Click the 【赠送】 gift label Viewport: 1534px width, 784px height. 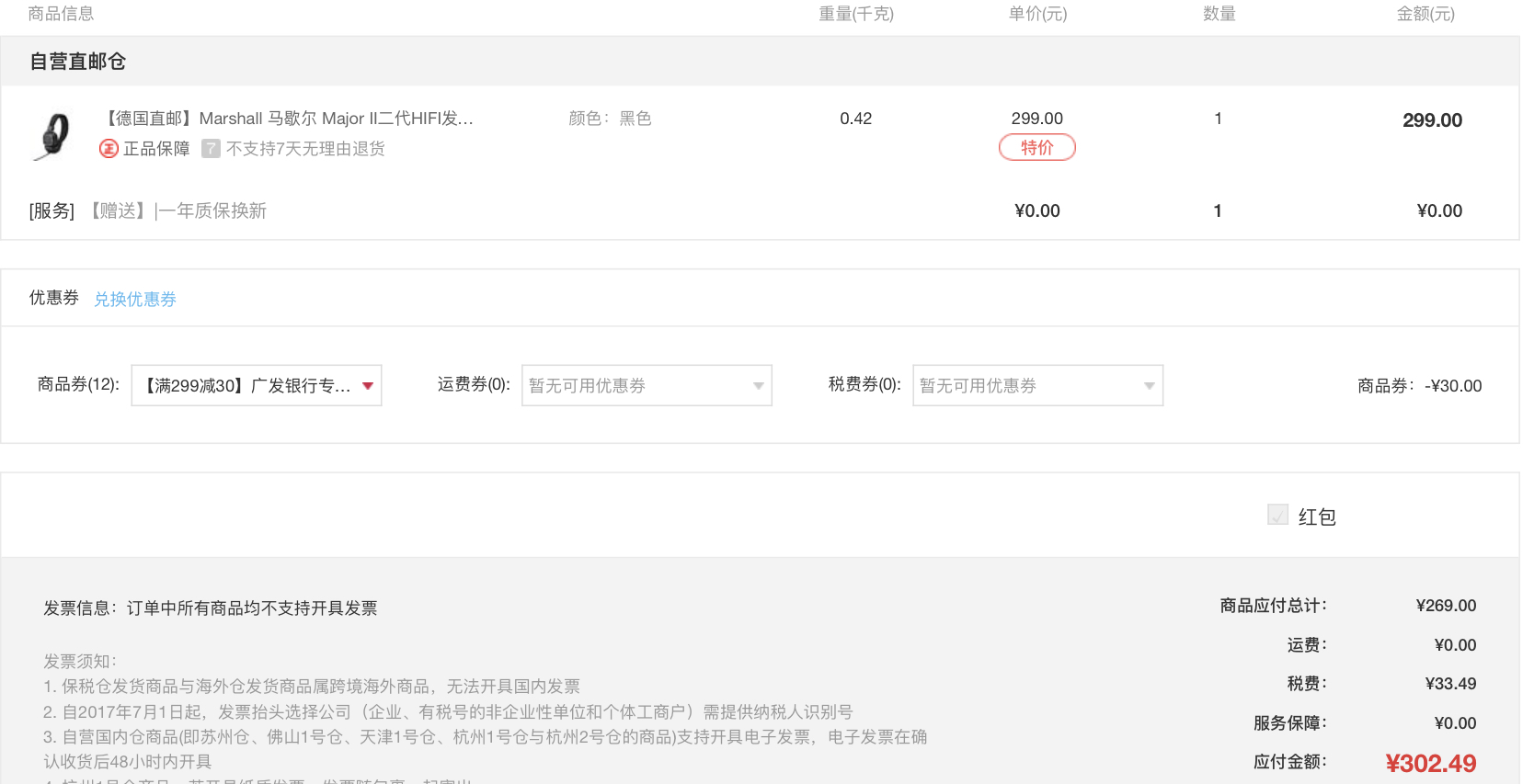118,211
